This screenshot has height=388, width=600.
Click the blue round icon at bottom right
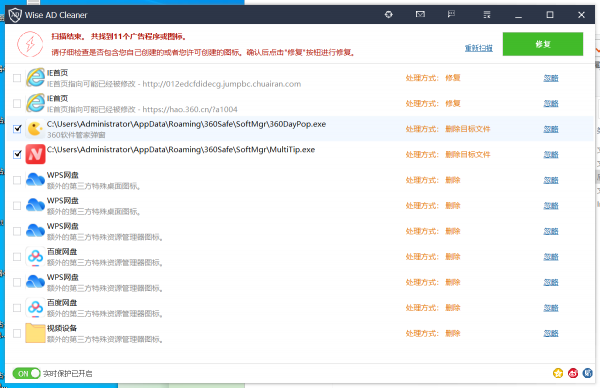(588, 373)
